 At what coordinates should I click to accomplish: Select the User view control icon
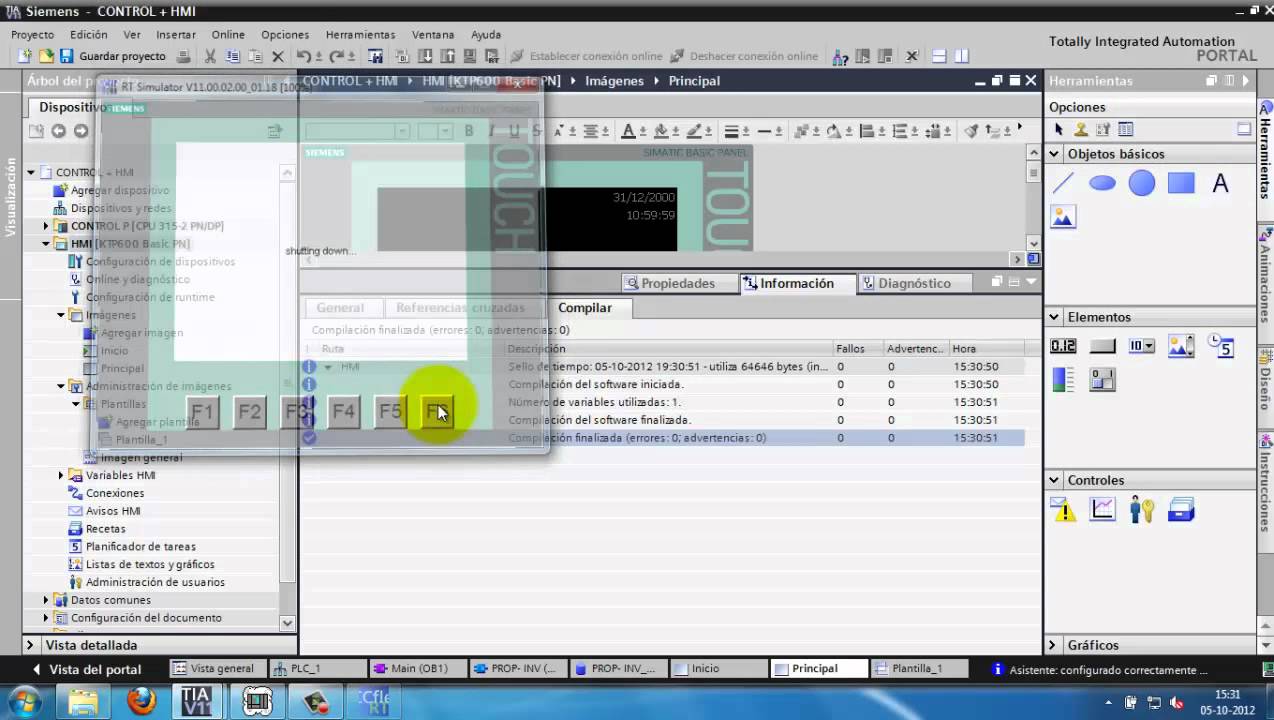click(1141, 510)
